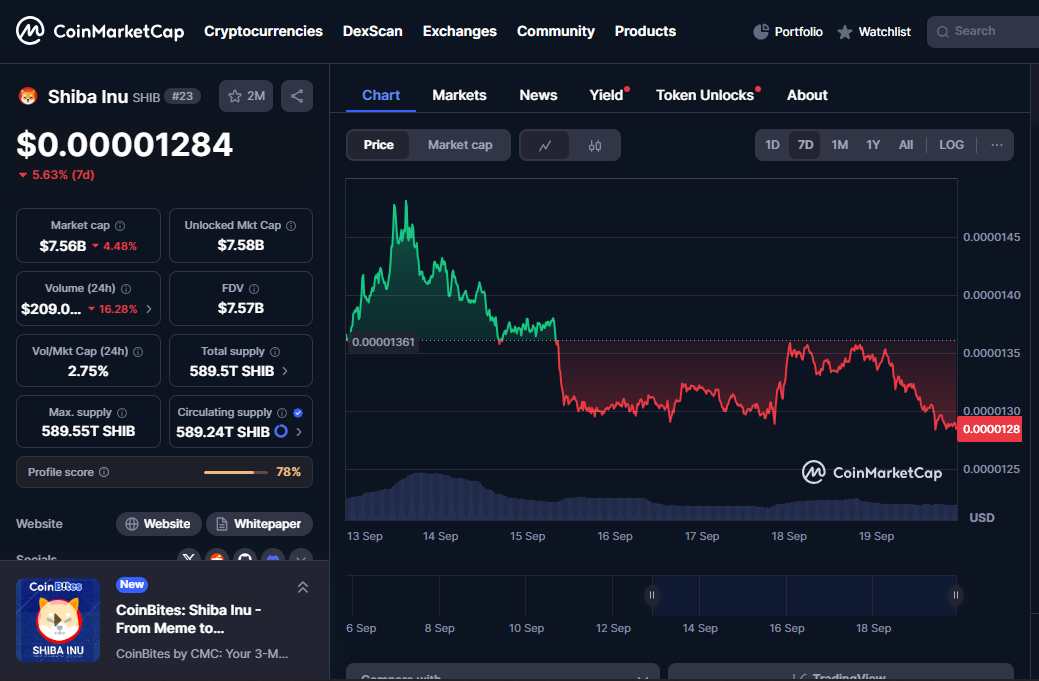Open the GitHub social icon
Viewport: 1039px width, 681px height.
[245, 557]
